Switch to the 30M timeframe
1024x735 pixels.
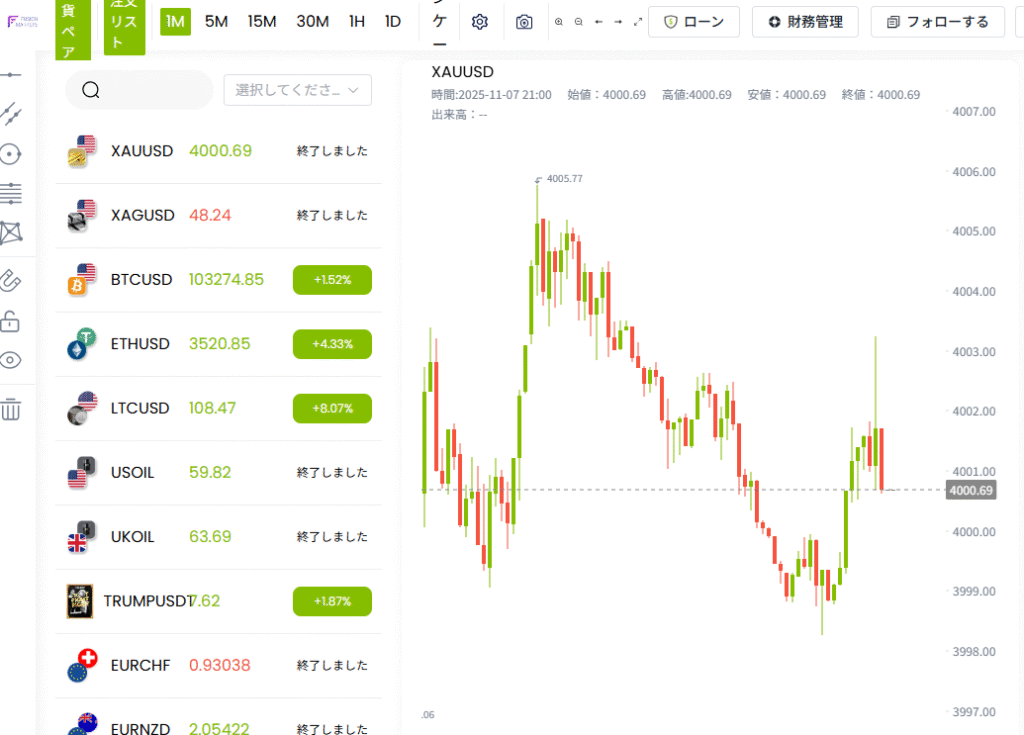(312, 21)
